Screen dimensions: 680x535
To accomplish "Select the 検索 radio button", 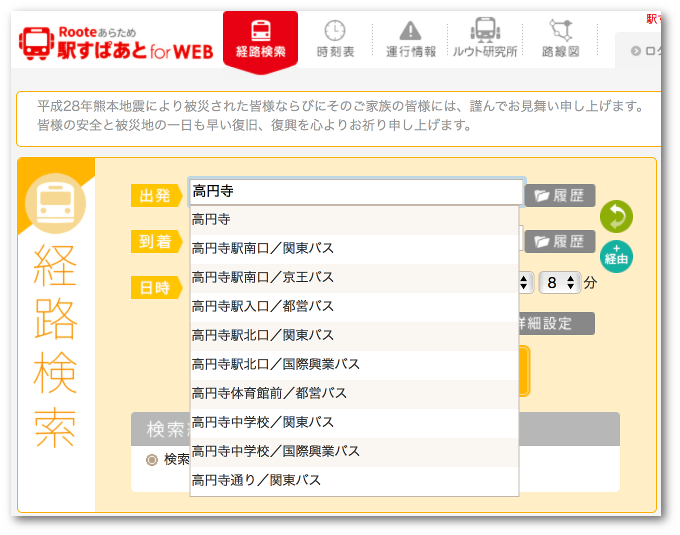I will 152,460.
